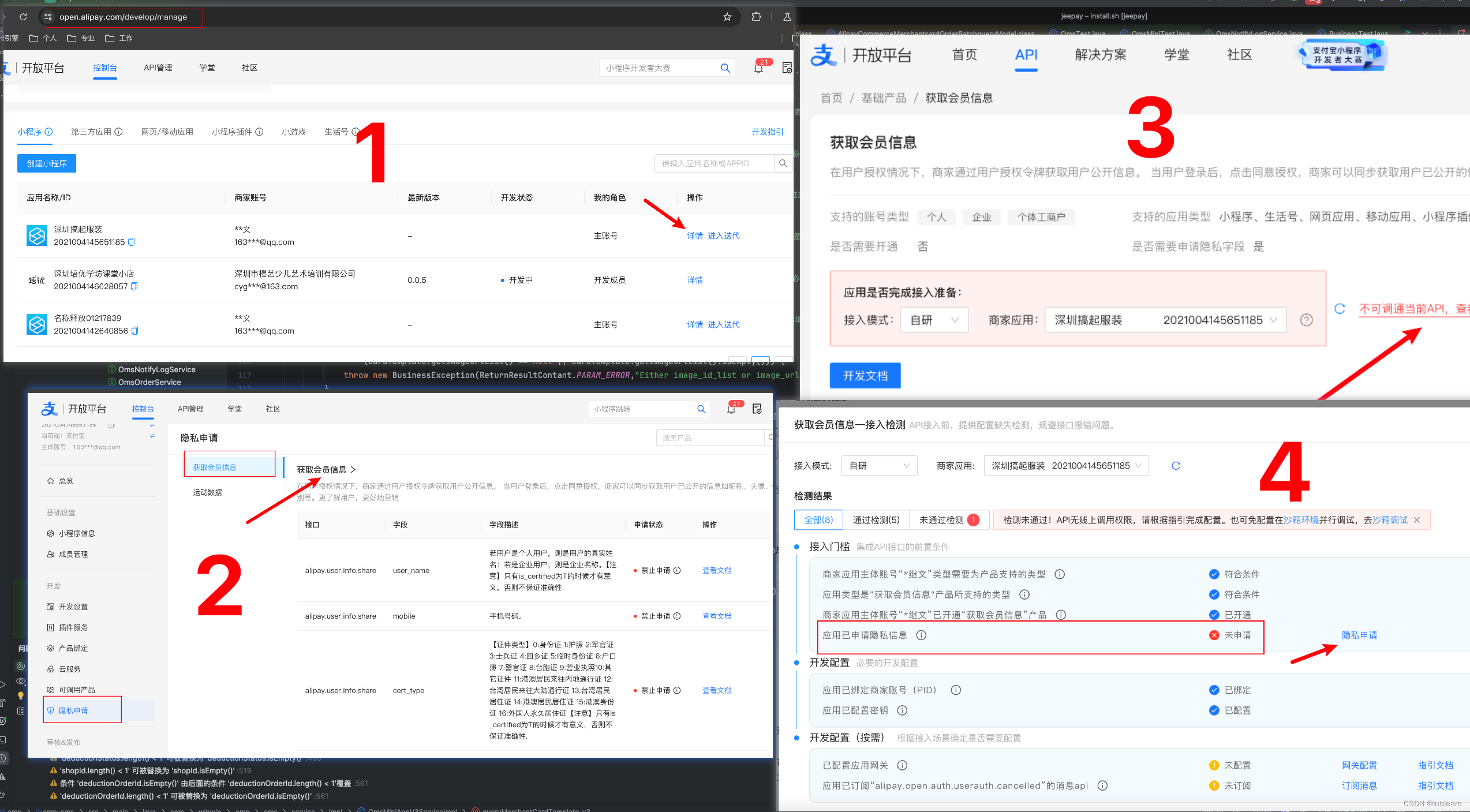
Task: Close the red 检测未通过 alert banner
Action: pos(1416,520)
